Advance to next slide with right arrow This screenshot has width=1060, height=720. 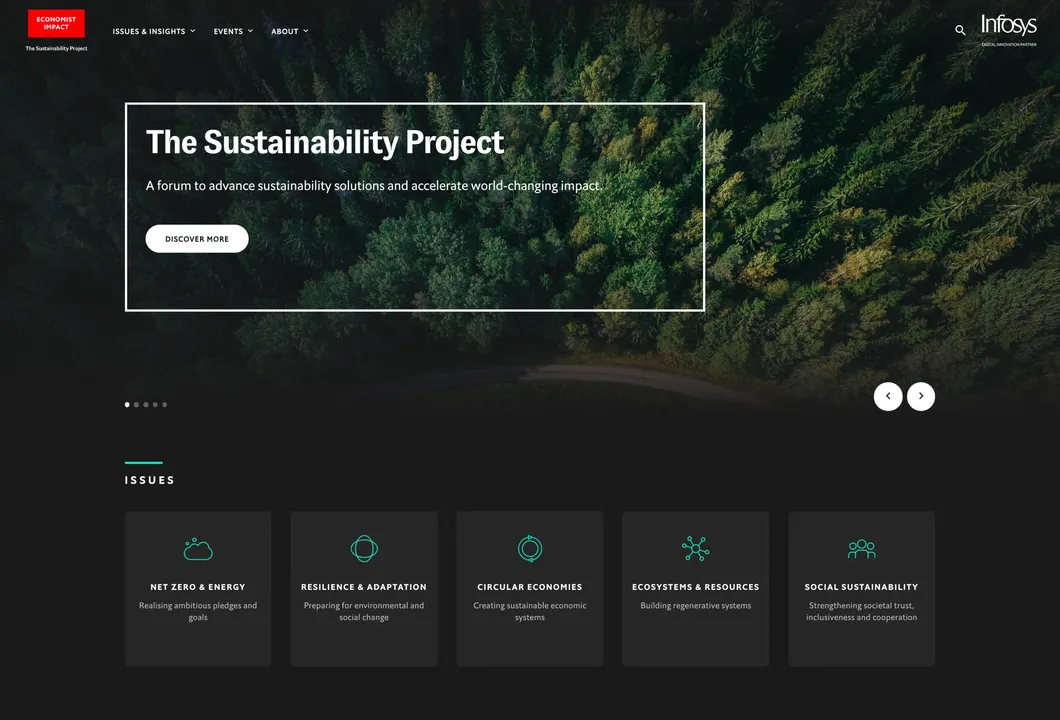(x=921, y=396)
